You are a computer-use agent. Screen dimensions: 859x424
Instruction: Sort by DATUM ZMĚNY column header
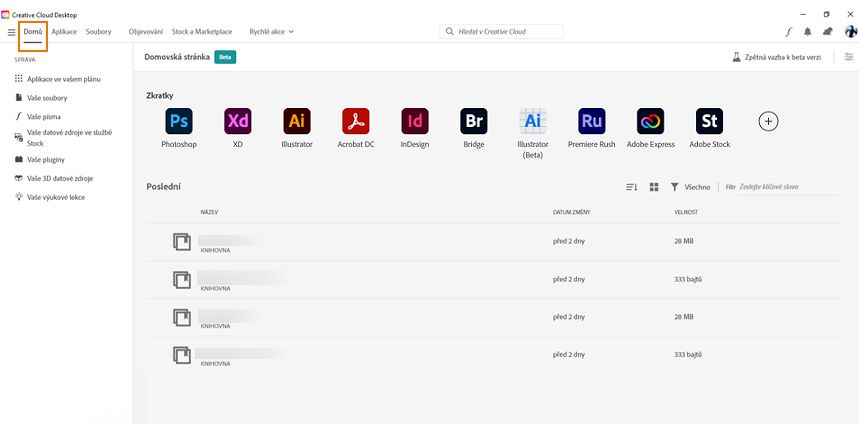click(571, 212)
